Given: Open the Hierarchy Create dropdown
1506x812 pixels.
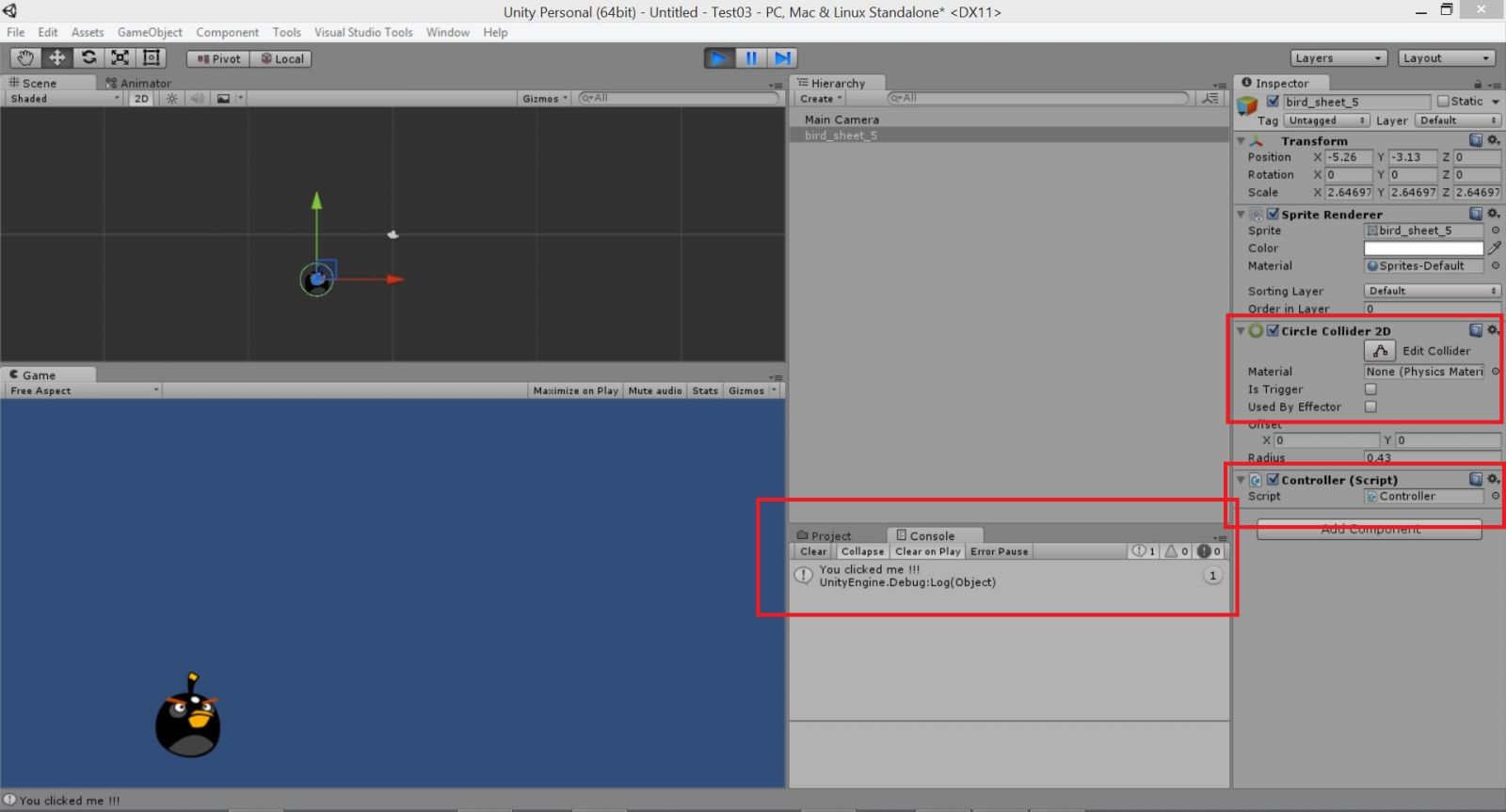Looking at the screenshot, I should point(821,99).
